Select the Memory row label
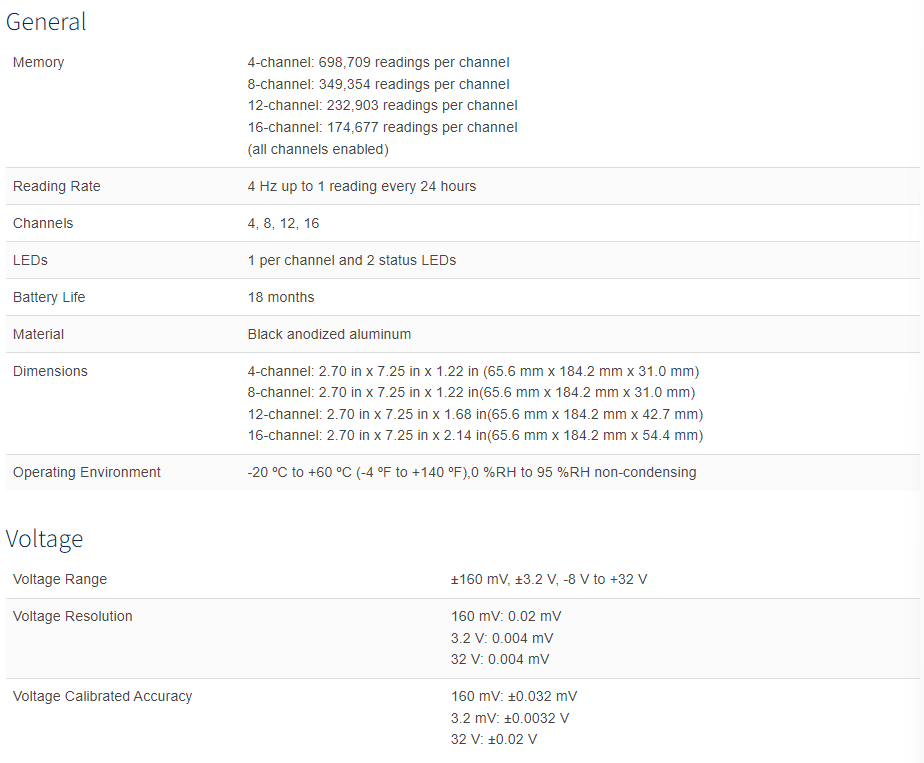924x763 pixels. [x=38, y=62]
